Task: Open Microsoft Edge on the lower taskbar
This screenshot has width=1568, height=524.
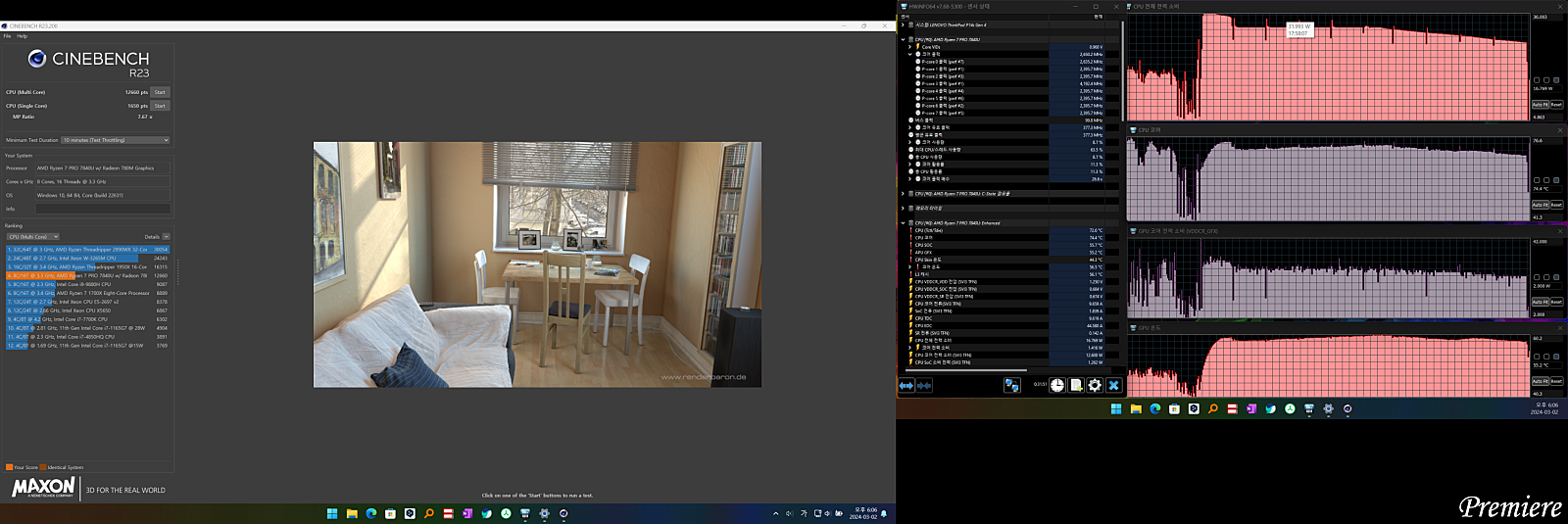Action: coord(371,513)
